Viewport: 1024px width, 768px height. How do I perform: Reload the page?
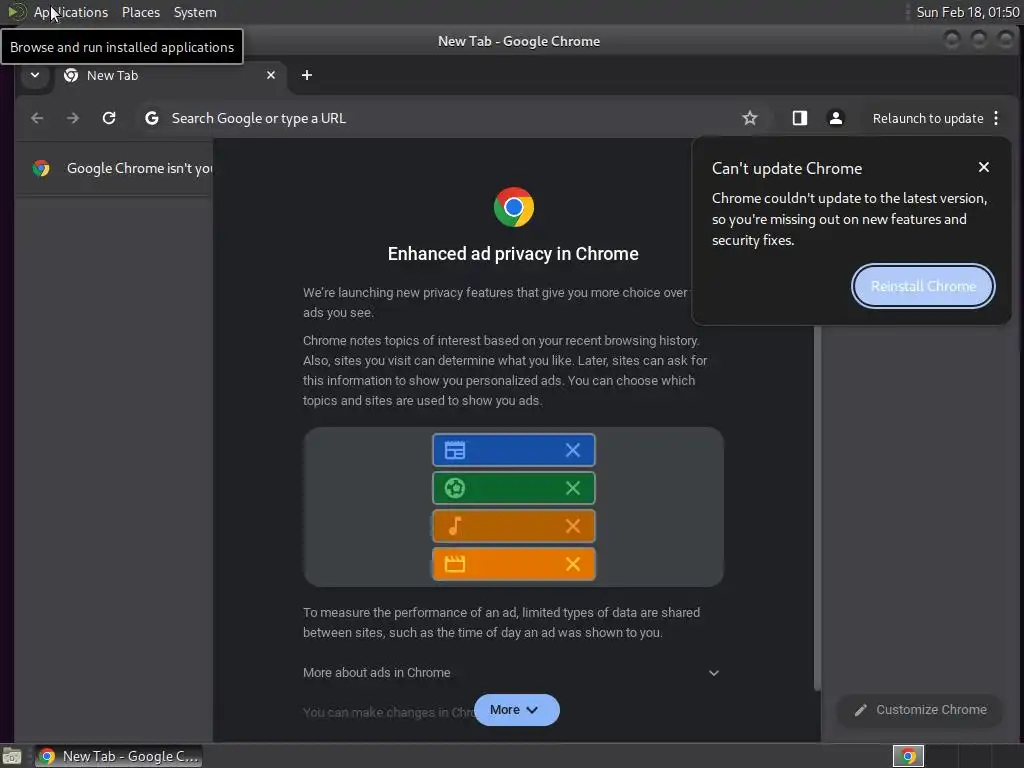click(109, 118)
